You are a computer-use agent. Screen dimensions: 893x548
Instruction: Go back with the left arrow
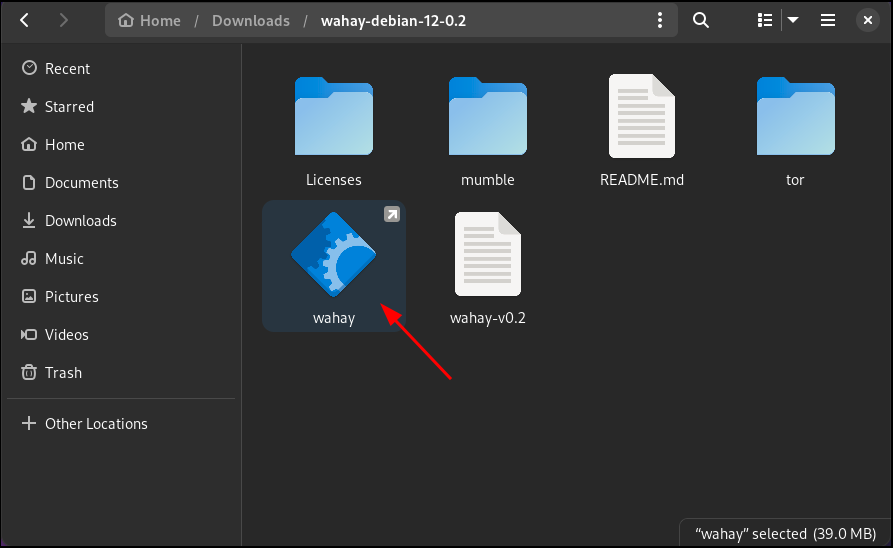[25, 20]
